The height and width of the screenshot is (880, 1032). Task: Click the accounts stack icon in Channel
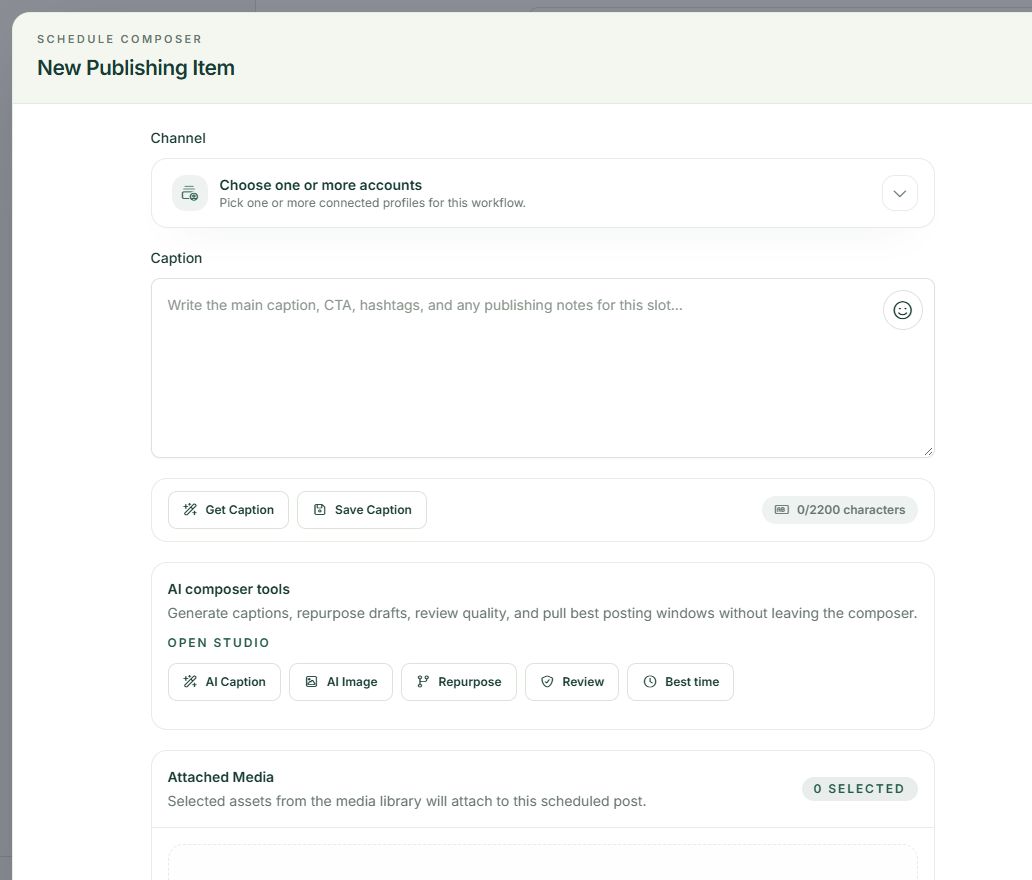(x=190, y=193)
